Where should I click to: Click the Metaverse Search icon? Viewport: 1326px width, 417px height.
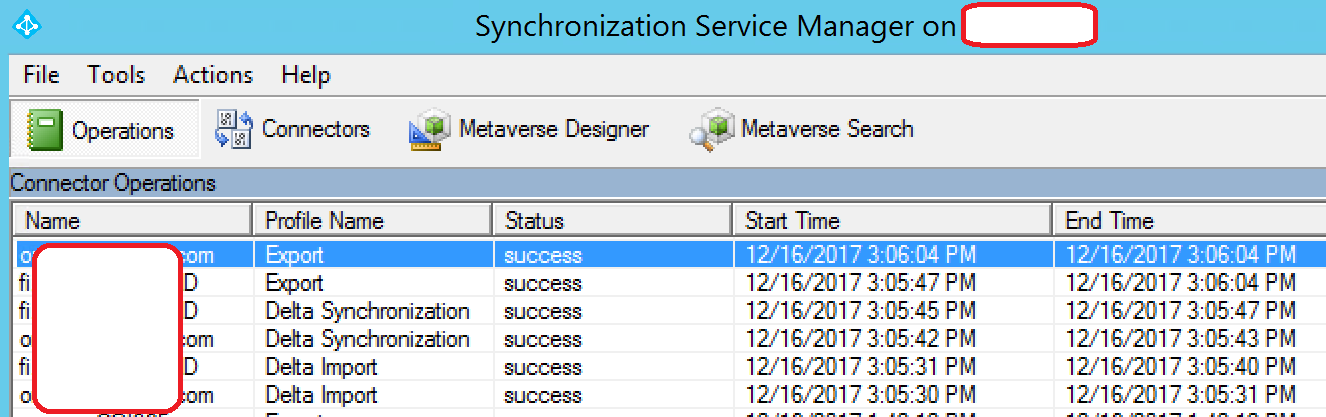tap(712, 130)
